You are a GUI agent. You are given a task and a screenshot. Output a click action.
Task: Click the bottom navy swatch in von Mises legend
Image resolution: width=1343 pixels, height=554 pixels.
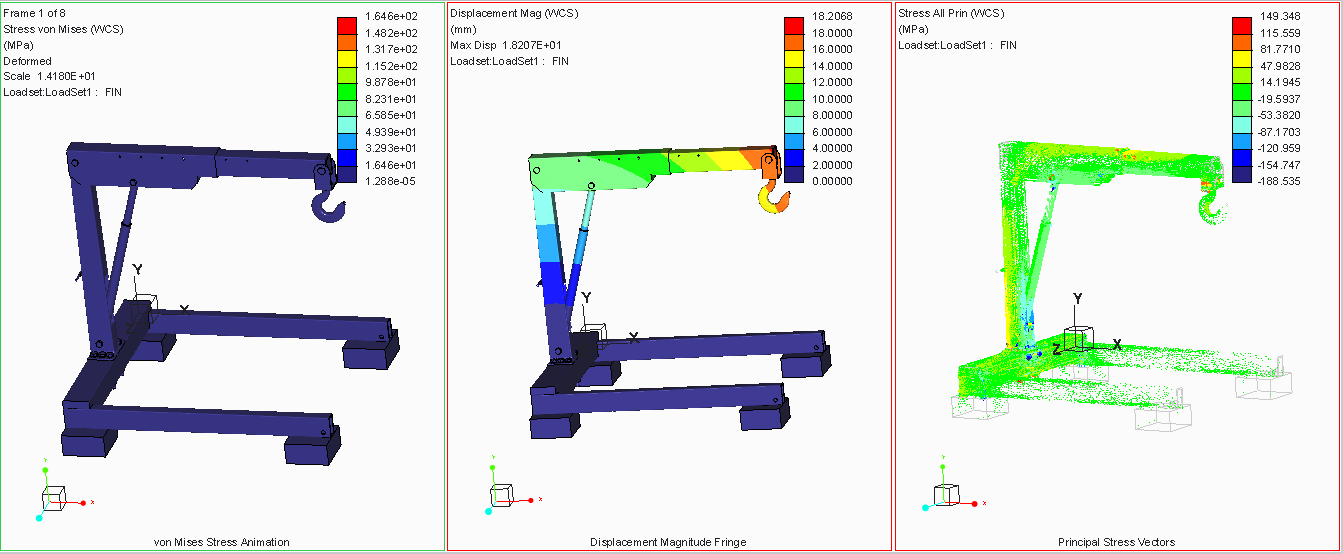[x=346, y=173]
